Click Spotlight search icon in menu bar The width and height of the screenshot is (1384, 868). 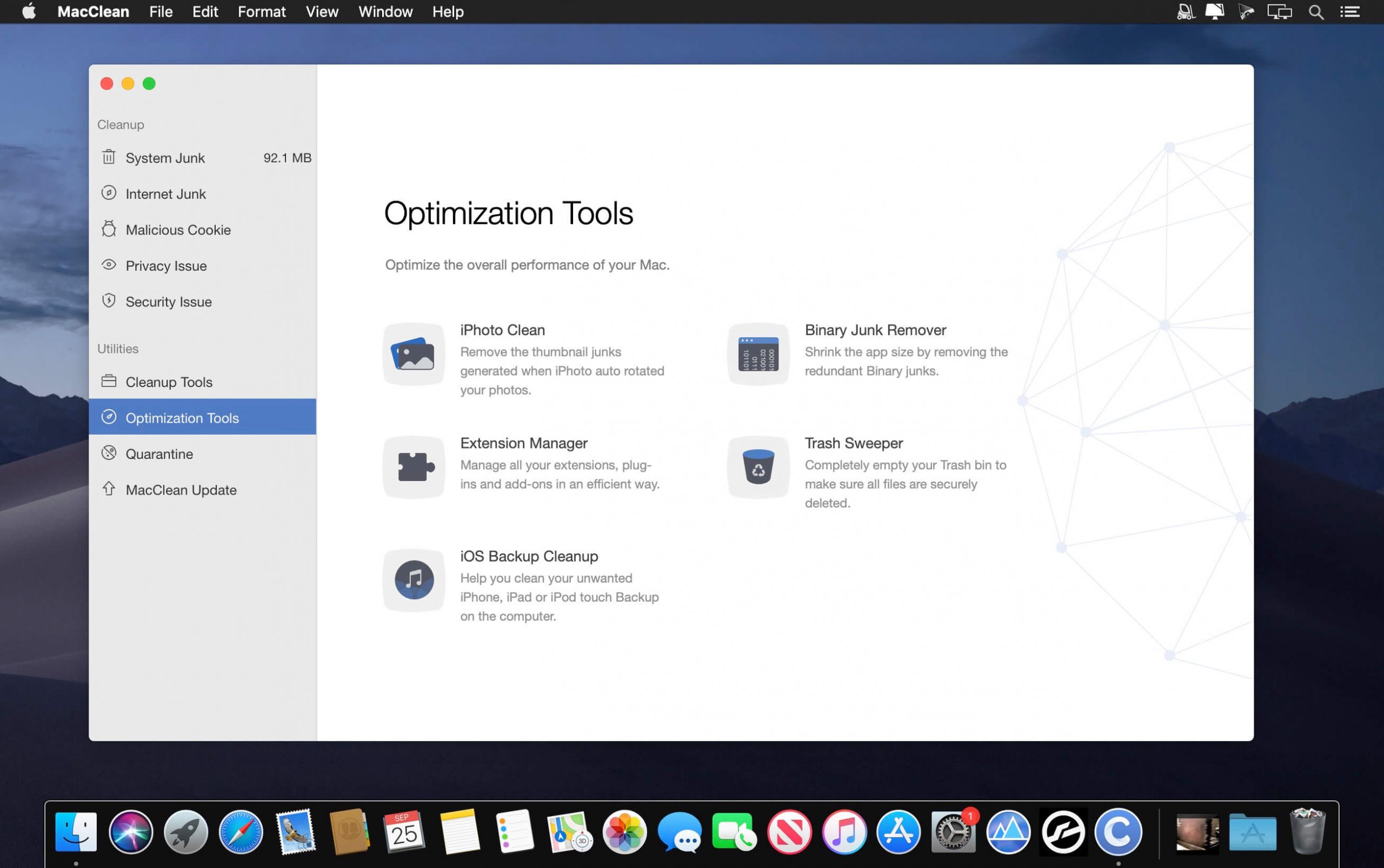point(1316,12)
